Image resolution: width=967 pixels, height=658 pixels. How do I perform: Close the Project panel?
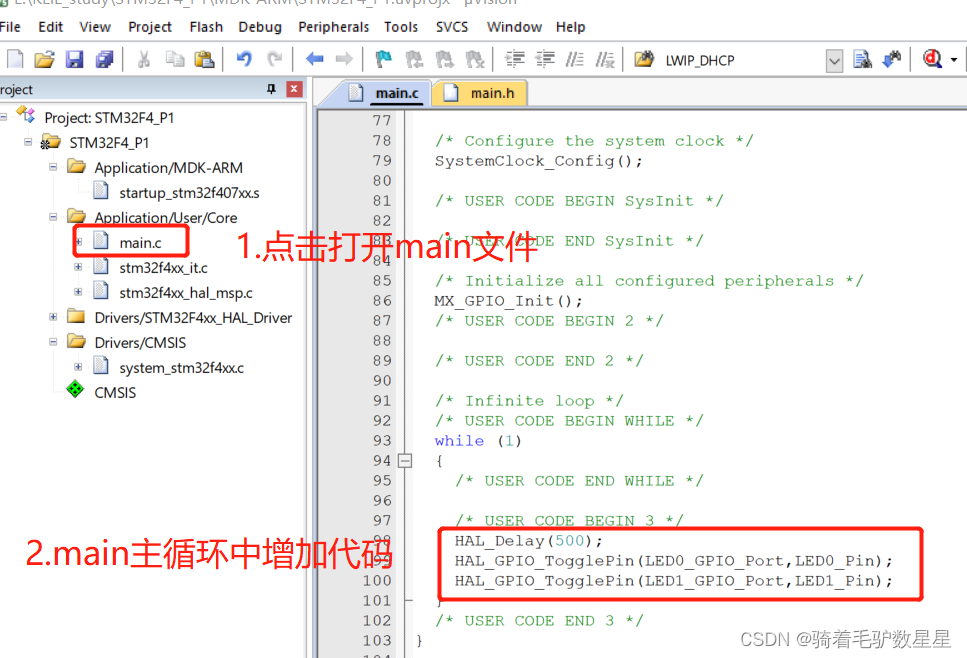click(294, 89)
